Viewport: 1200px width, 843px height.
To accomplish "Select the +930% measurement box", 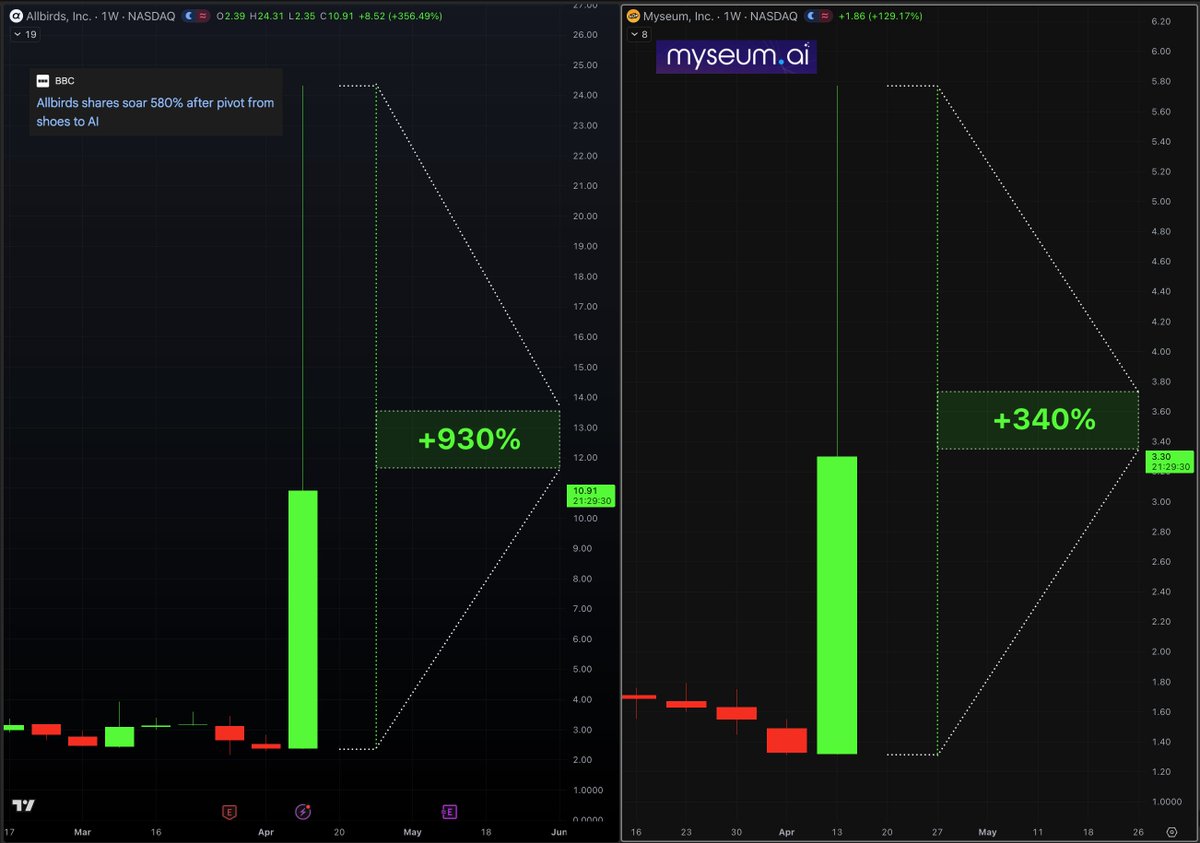I will 468,439.
